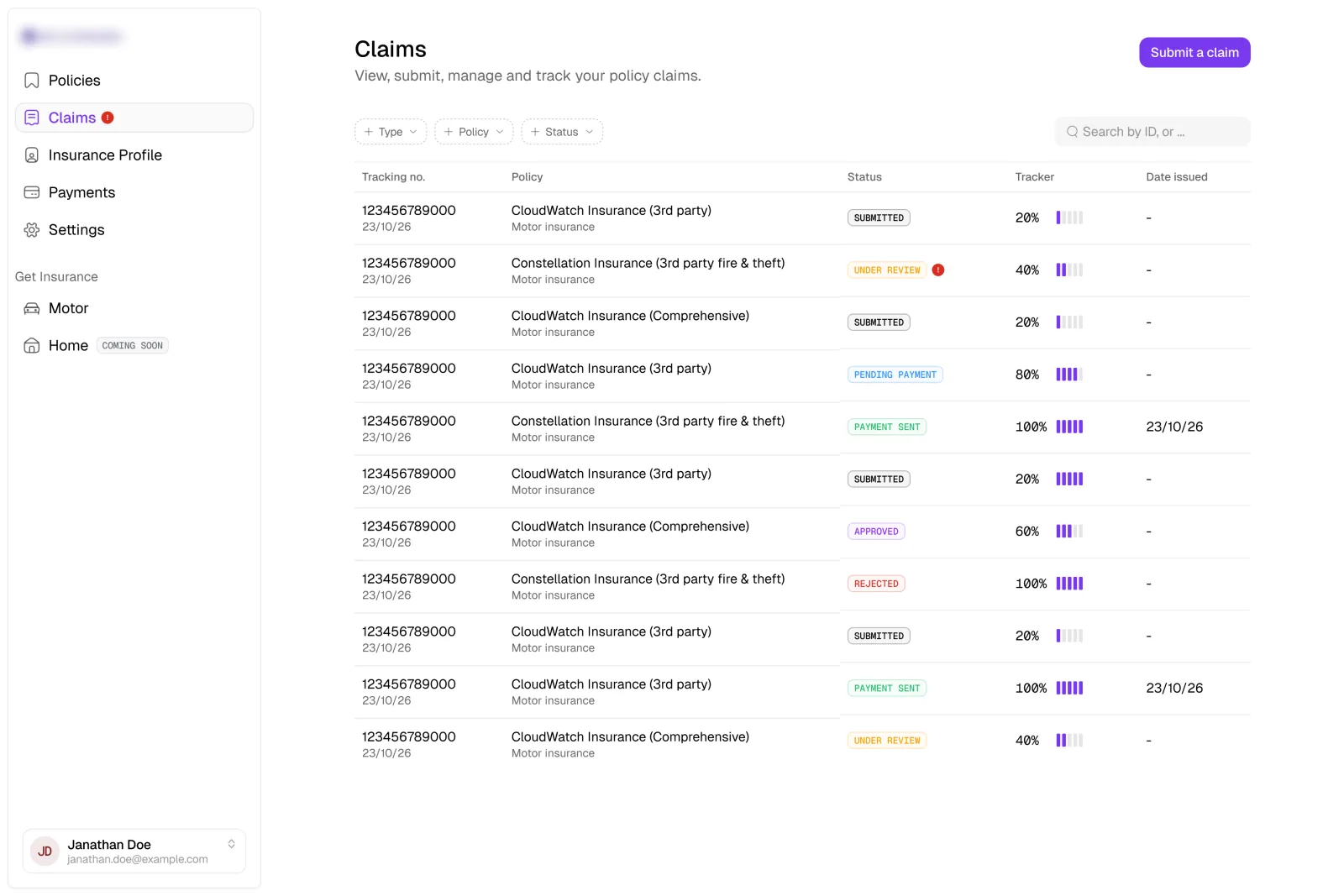Screen dimensions: 1344x896
Task: Click the JD avatar circle
Action: [45, 851]
